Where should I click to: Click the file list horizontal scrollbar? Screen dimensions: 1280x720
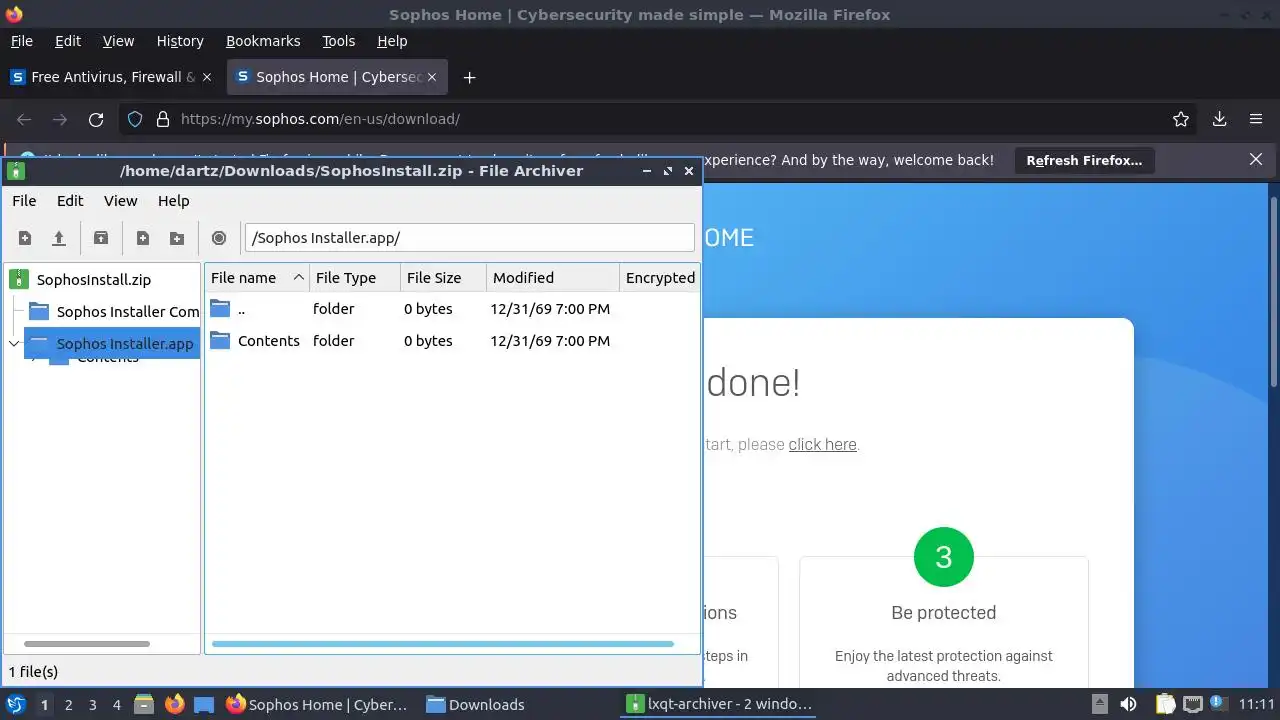(x=443, y=644)
